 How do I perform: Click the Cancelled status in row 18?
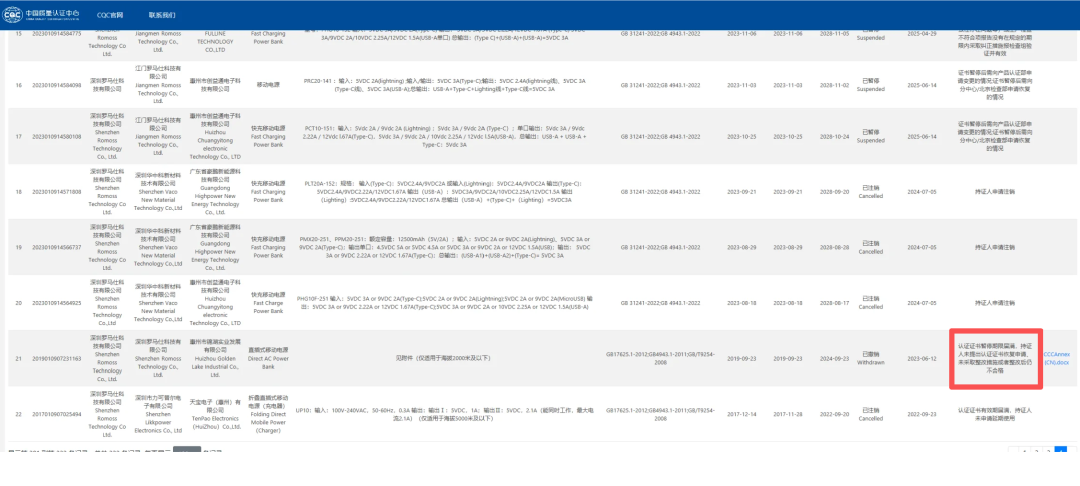871,191
